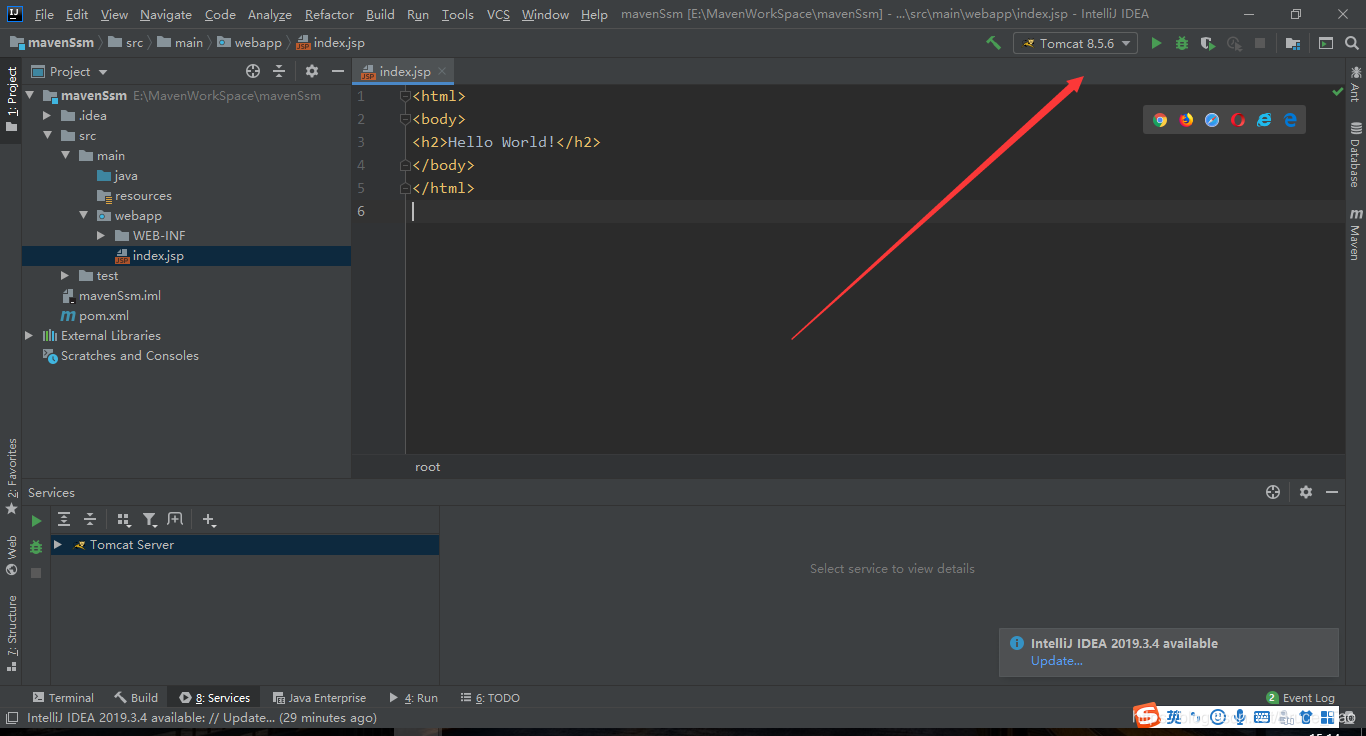
Task: Open the Tomcat 8.5.6 run configuration dropdown
Action: tap(1075, 43)
